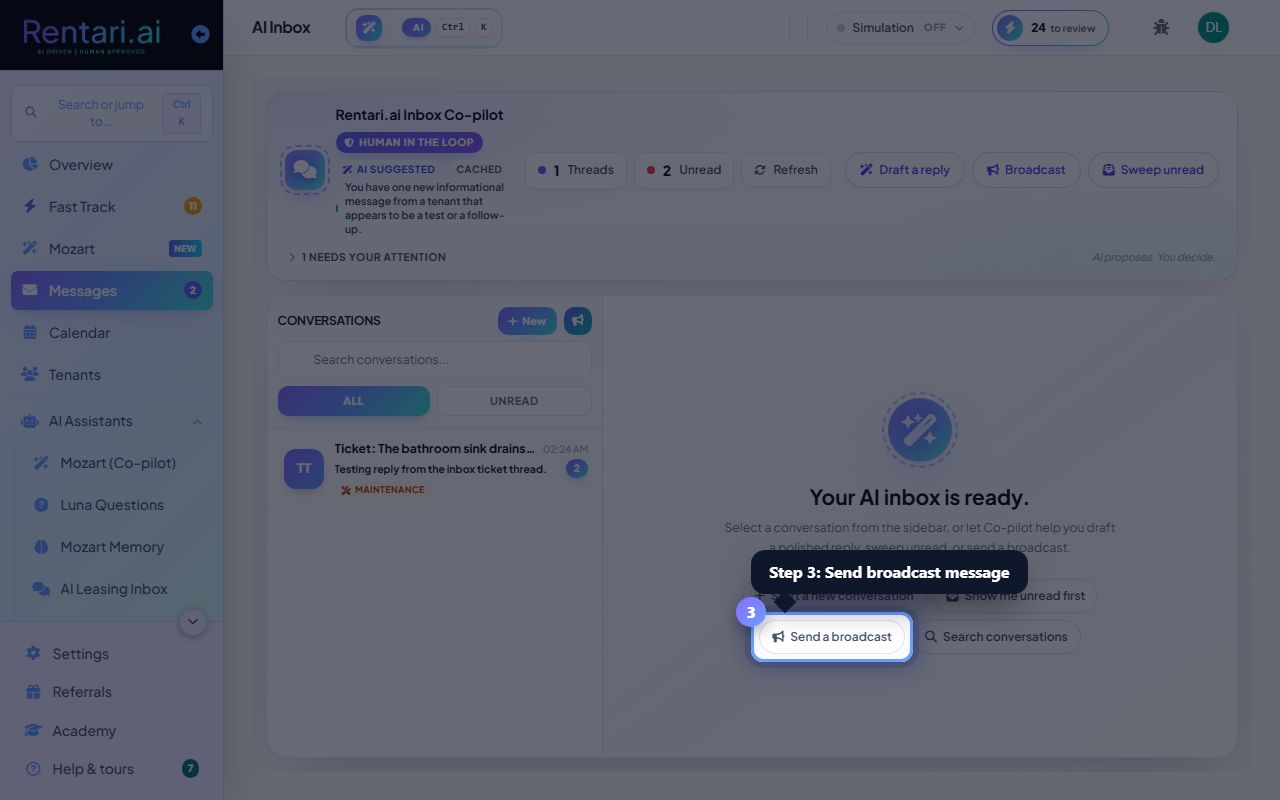Open the magic wand AI command icon
This screenshot has height=800, width=1280.
(x=369, y=28)
